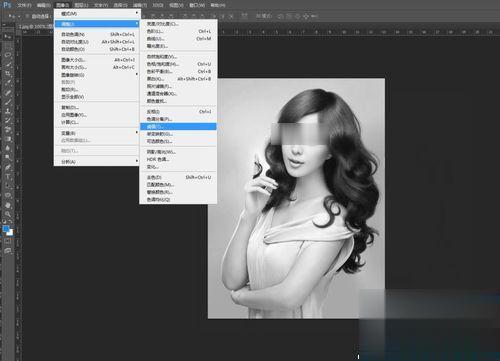Screen dimensions: 500x361
Task: Open the 选择(S) menu
Action: point(120,5)
